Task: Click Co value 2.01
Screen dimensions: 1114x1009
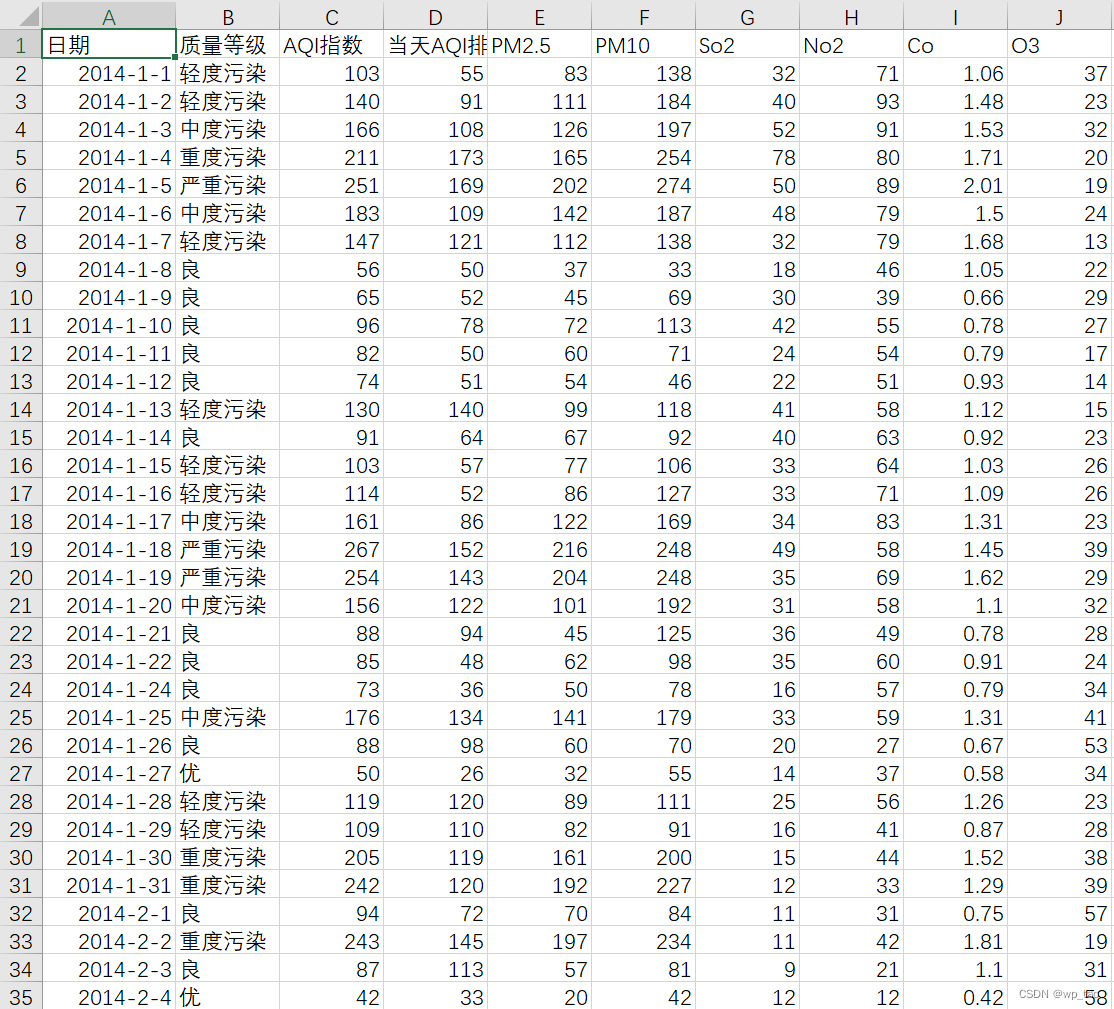Action: [x=955, y=185]
